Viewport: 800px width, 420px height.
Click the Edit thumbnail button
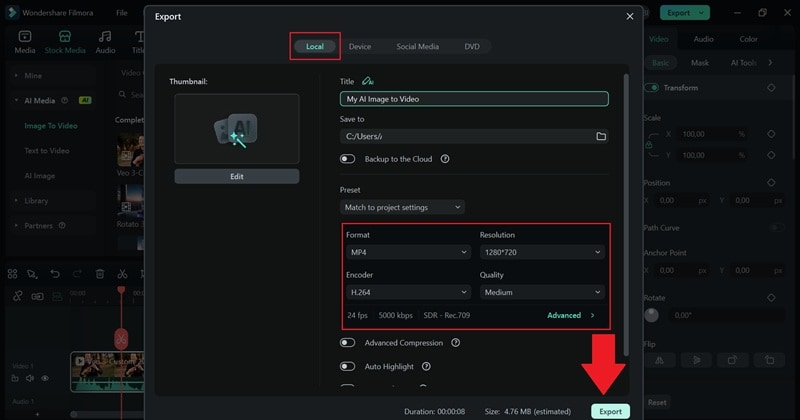pos(237,176)
